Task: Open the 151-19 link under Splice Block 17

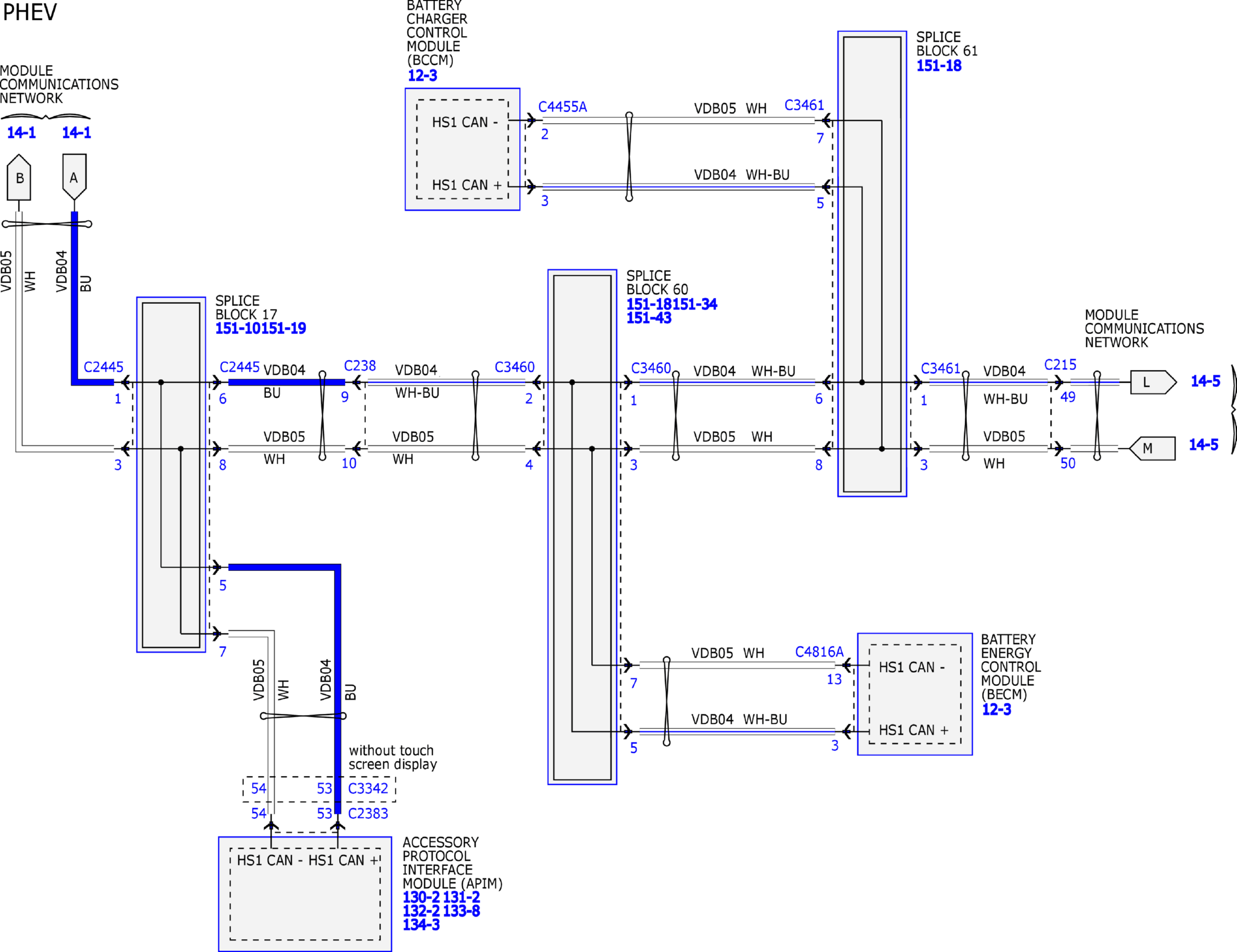Action: pyautogui.click(x=283, y=328)
